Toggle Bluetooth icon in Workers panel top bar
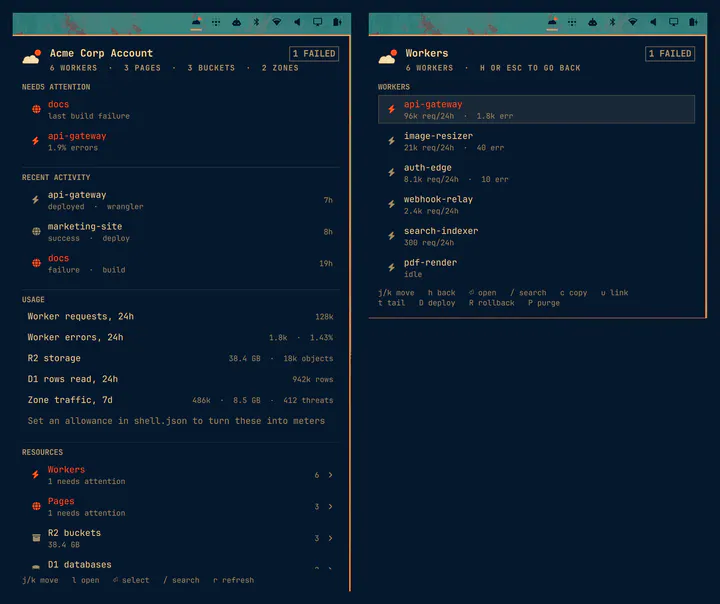720x604 pixels. click(612, 22)
